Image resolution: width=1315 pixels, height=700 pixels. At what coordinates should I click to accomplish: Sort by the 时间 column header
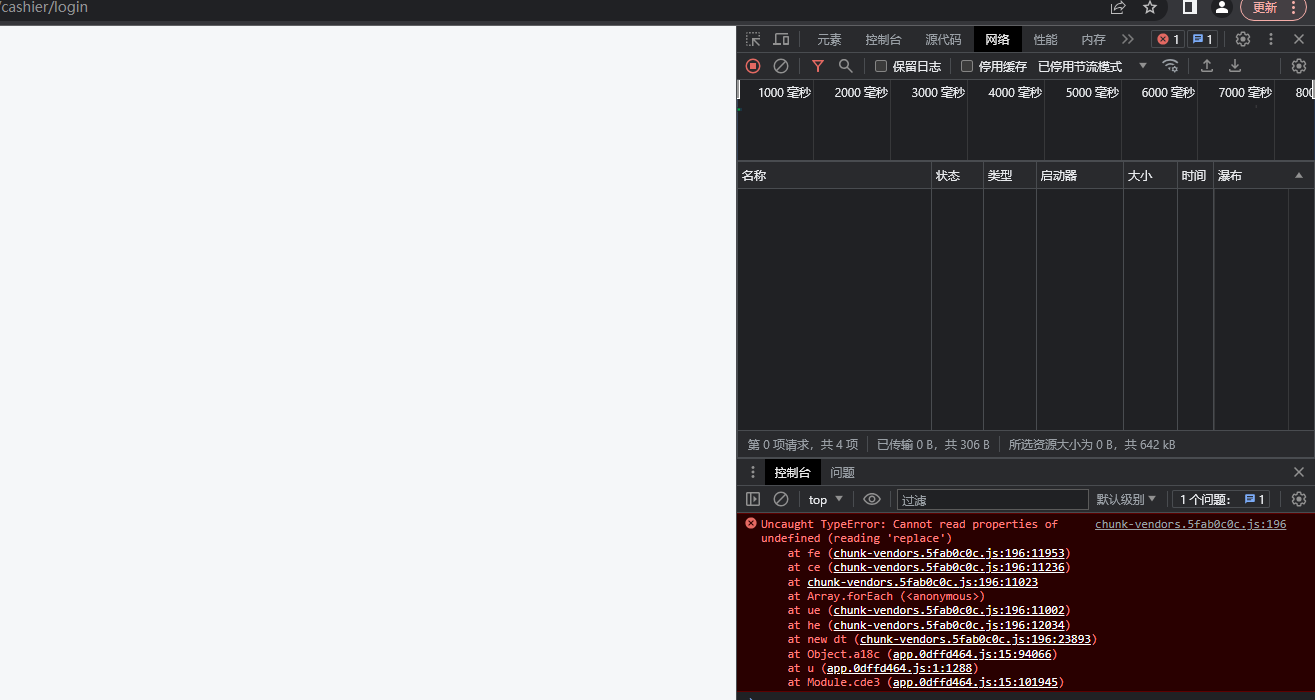pos(1195,175)
